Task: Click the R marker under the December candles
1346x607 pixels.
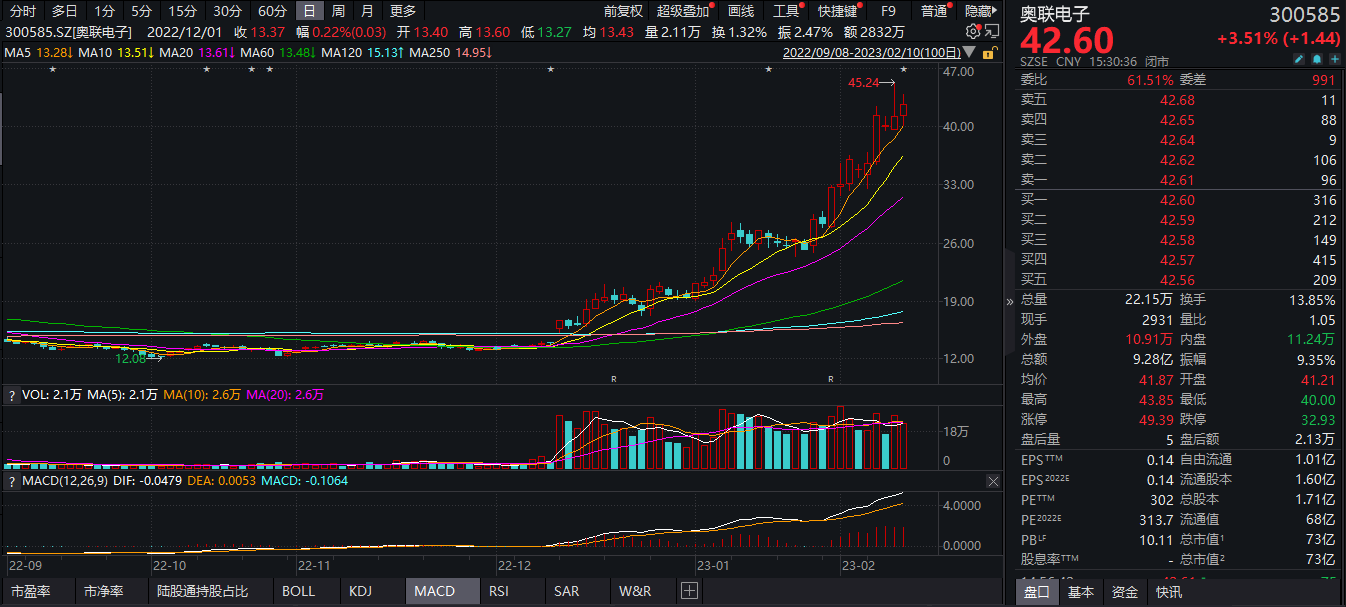Action: 614,379
